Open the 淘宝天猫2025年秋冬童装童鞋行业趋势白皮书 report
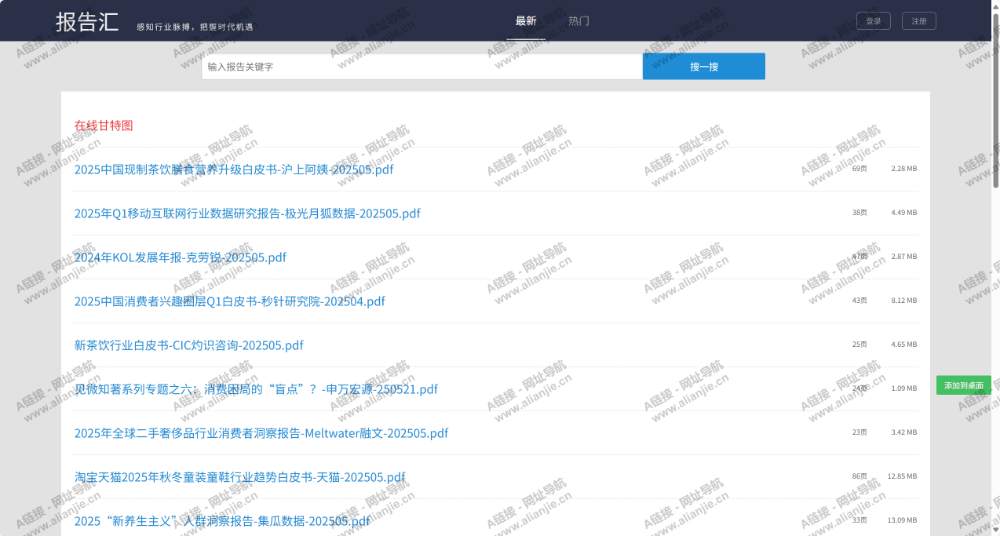The image size is (1000, 536). 240,477
